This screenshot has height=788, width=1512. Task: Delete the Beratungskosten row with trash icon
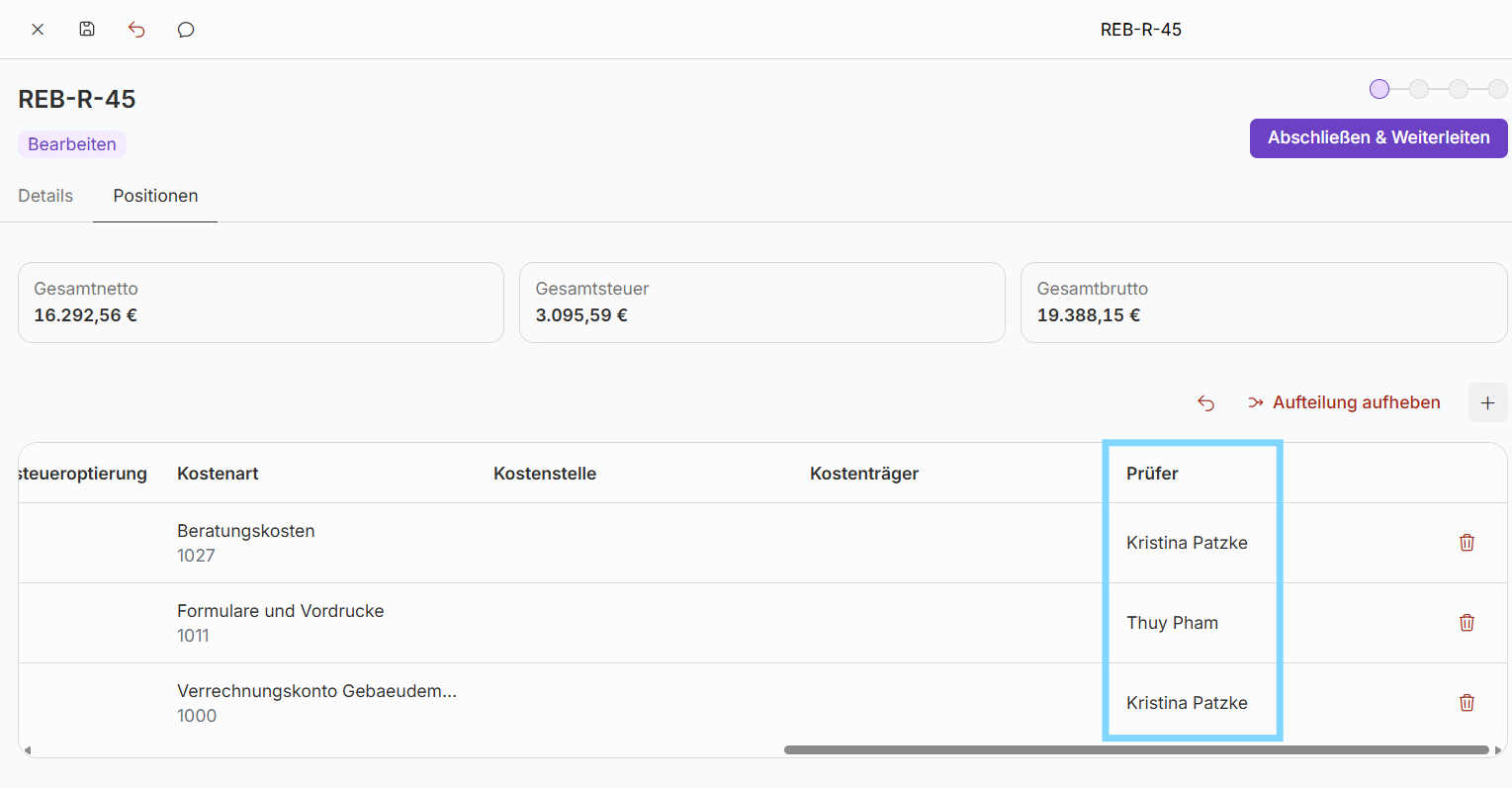click(x=1467, y=543)
